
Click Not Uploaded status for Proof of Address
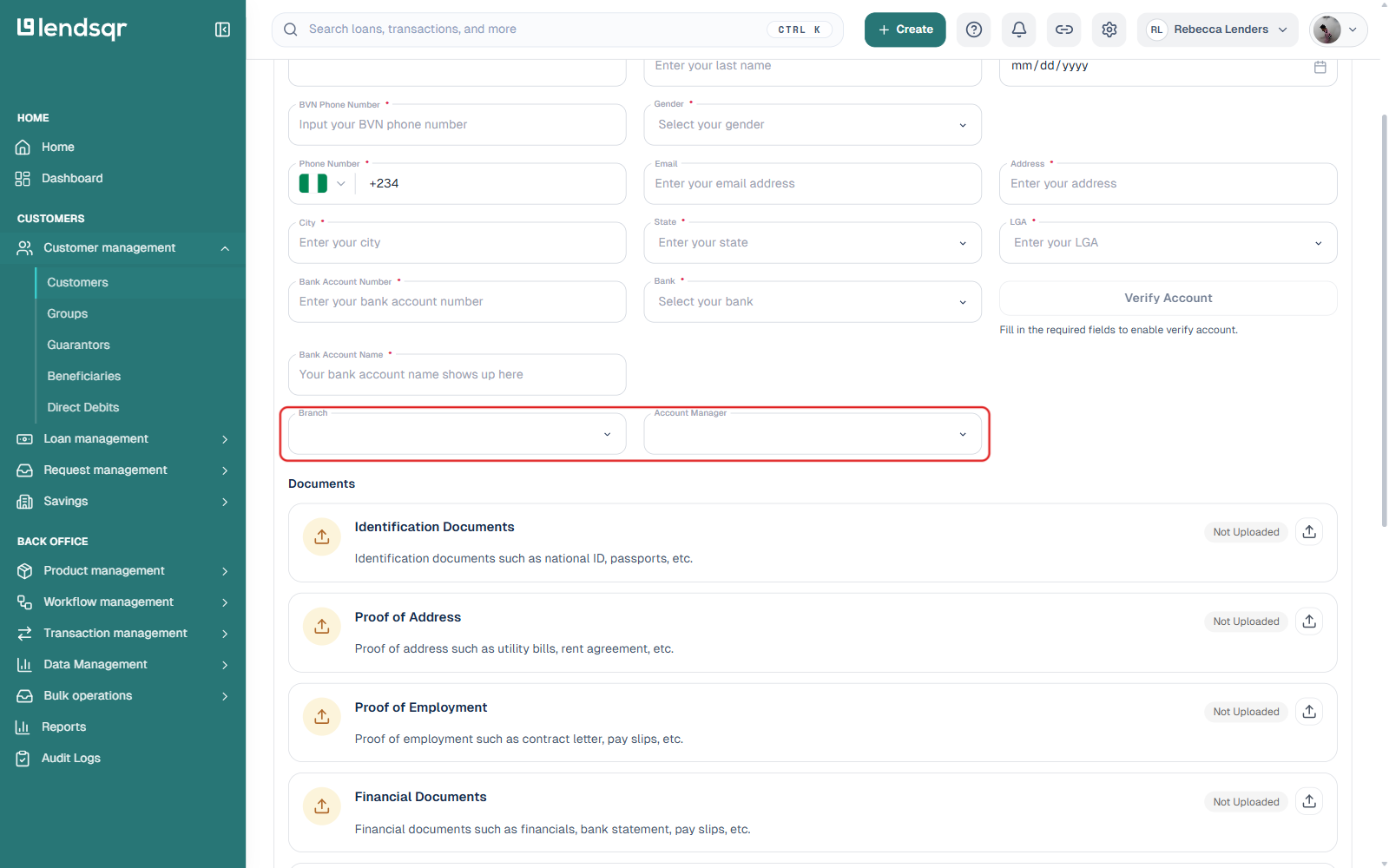tap(1246, 621)
